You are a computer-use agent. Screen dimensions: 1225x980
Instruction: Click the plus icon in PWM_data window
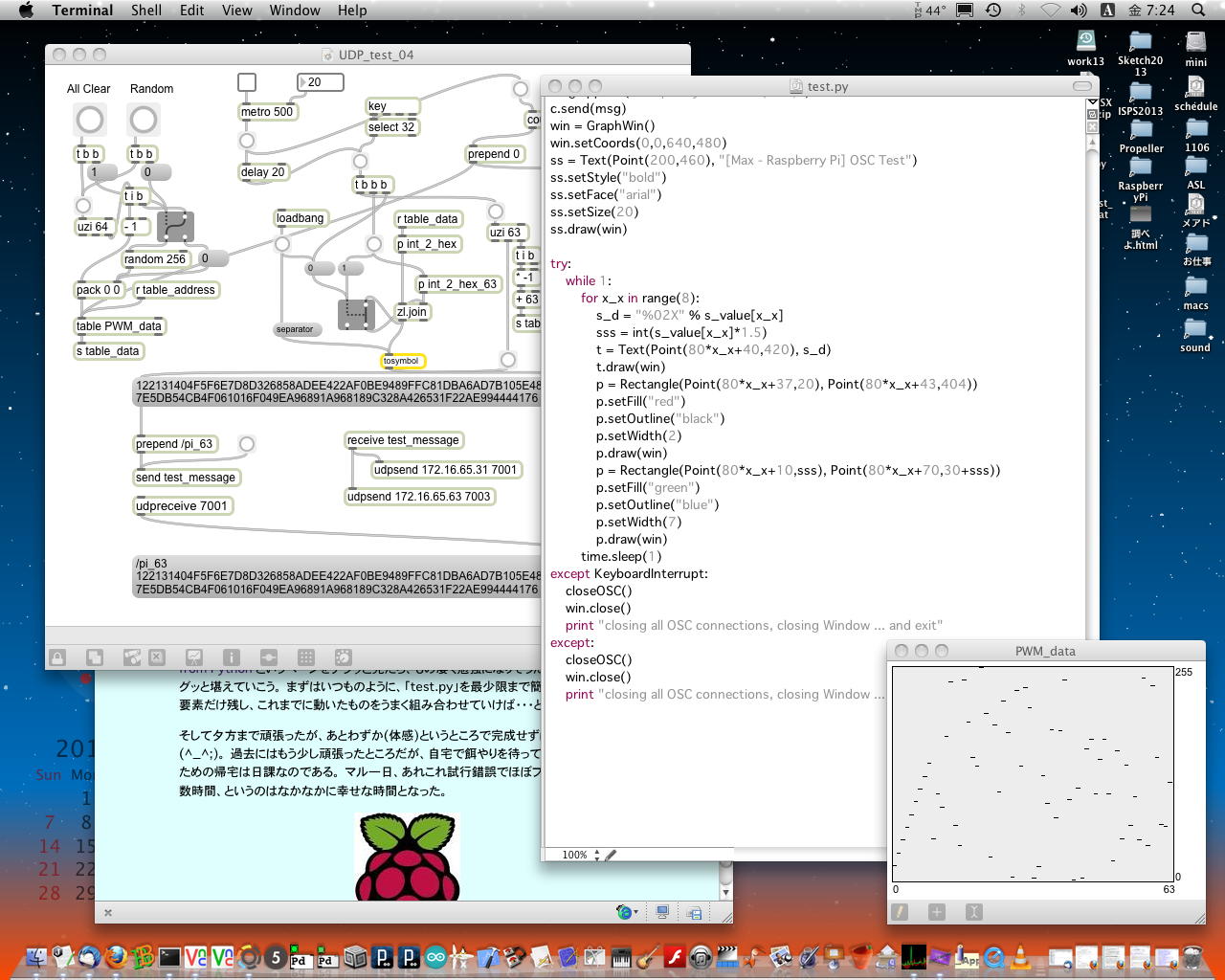coord(937,912)
